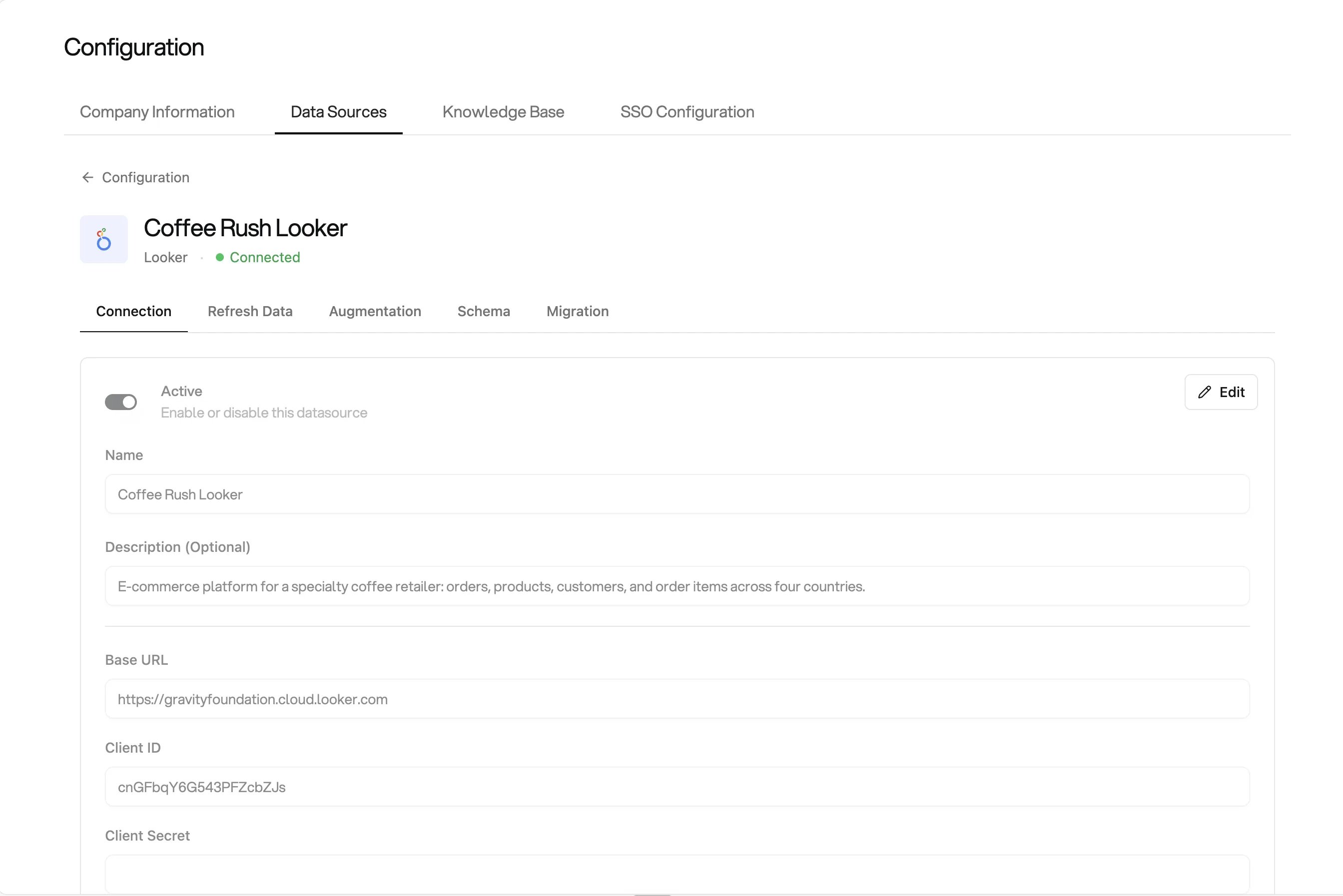Click the Edit button
This screenshot has width=1343, height=896.
[x=1221, y=392]
